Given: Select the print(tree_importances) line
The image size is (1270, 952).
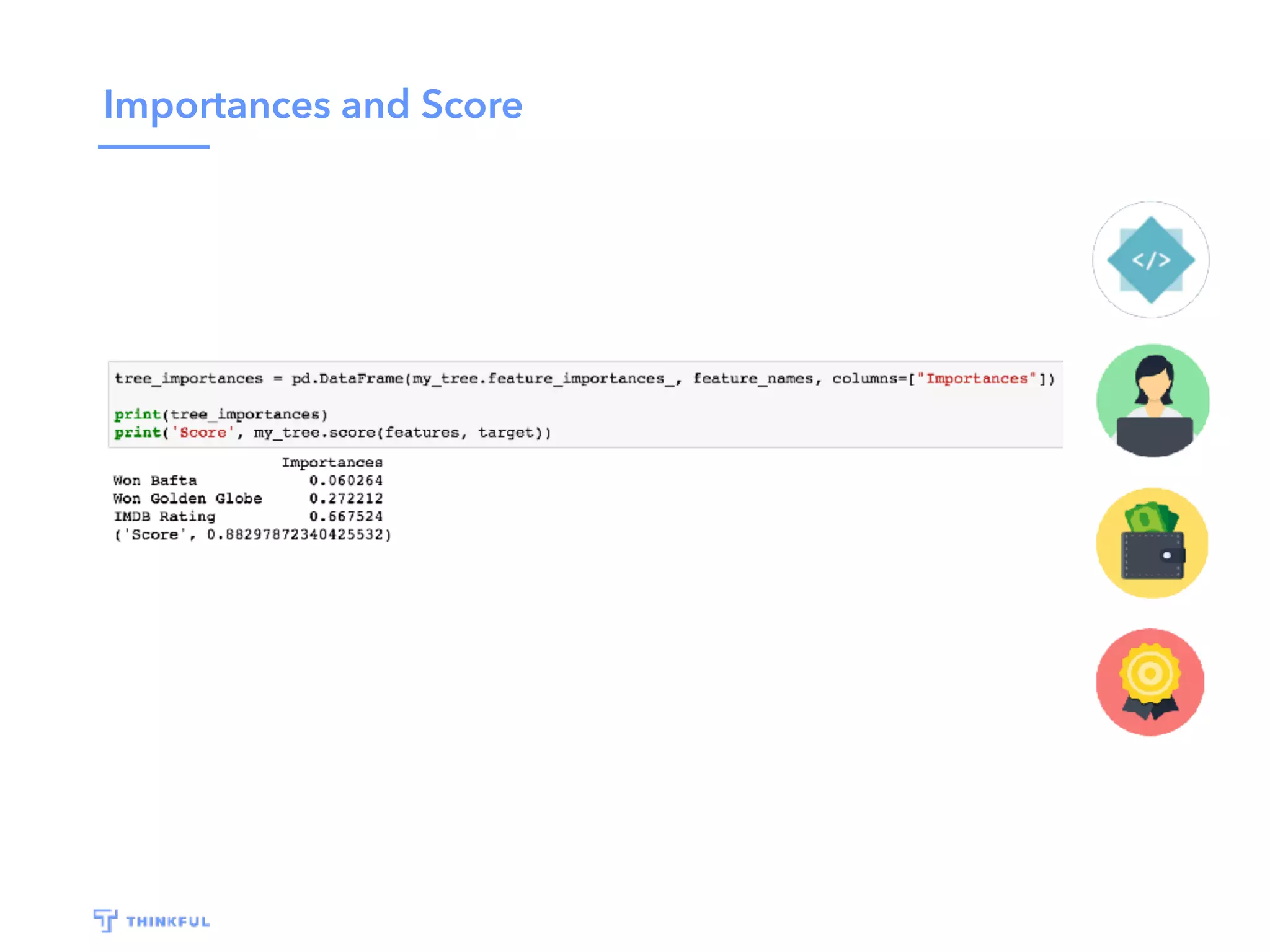Looking at the screenshot, I should (221, 415).
